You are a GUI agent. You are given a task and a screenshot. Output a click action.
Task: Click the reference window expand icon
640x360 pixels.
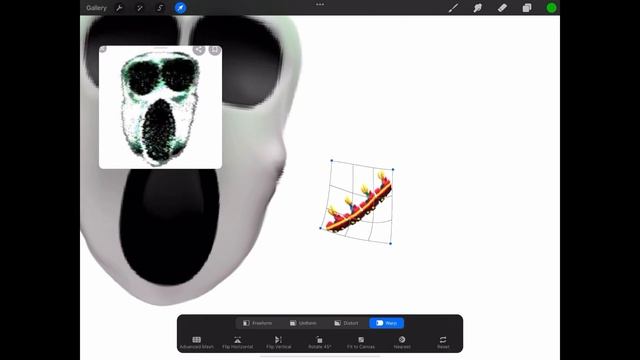click(215, 50)
